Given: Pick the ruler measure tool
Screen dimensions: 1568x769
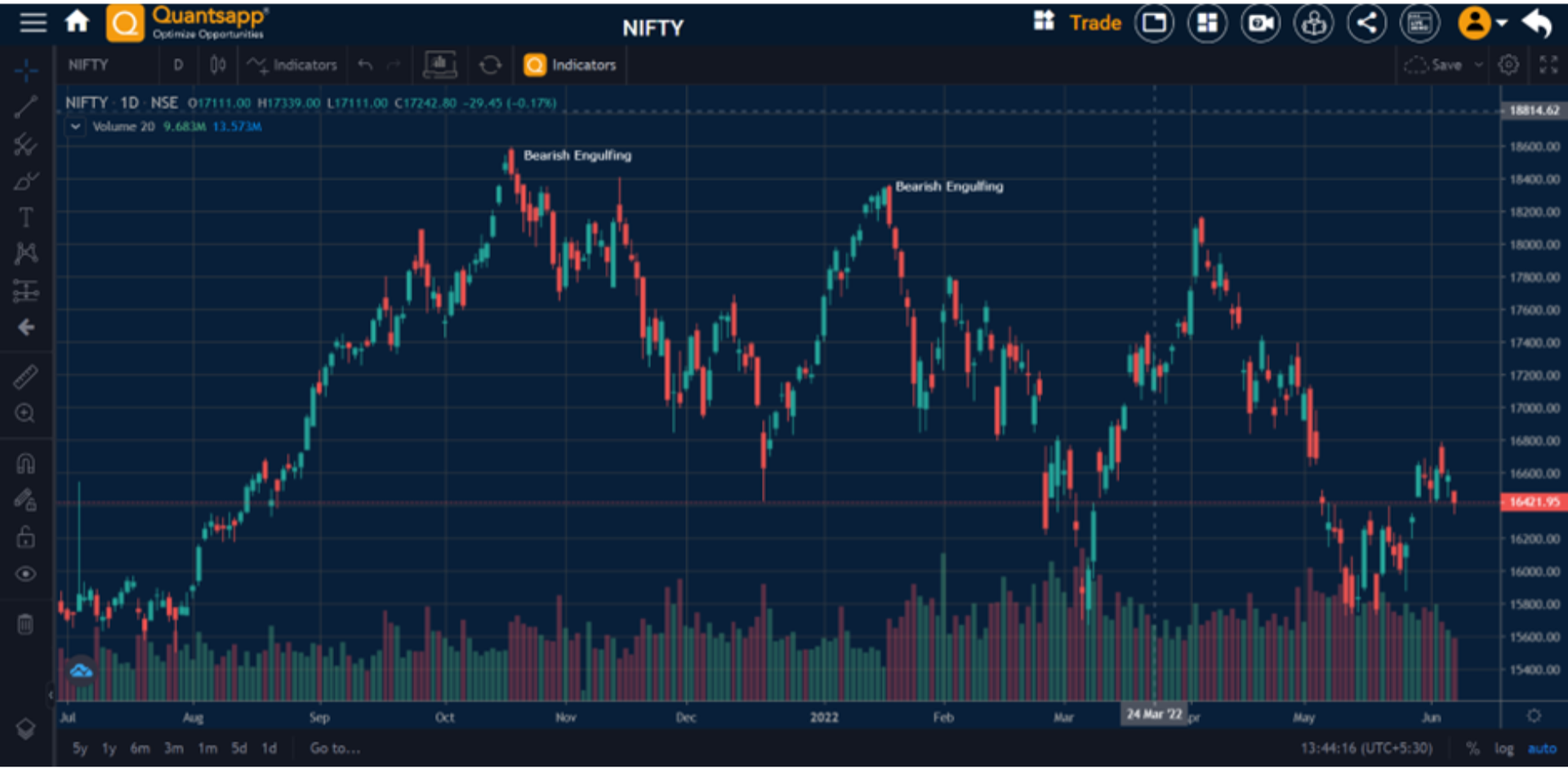Looking at the screenshot, I should (26, 376).
